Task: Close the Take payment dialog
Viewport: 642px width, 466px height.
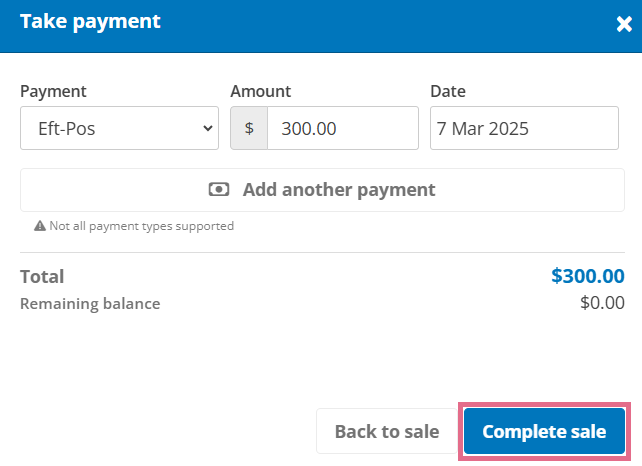Action: point(624,24)
